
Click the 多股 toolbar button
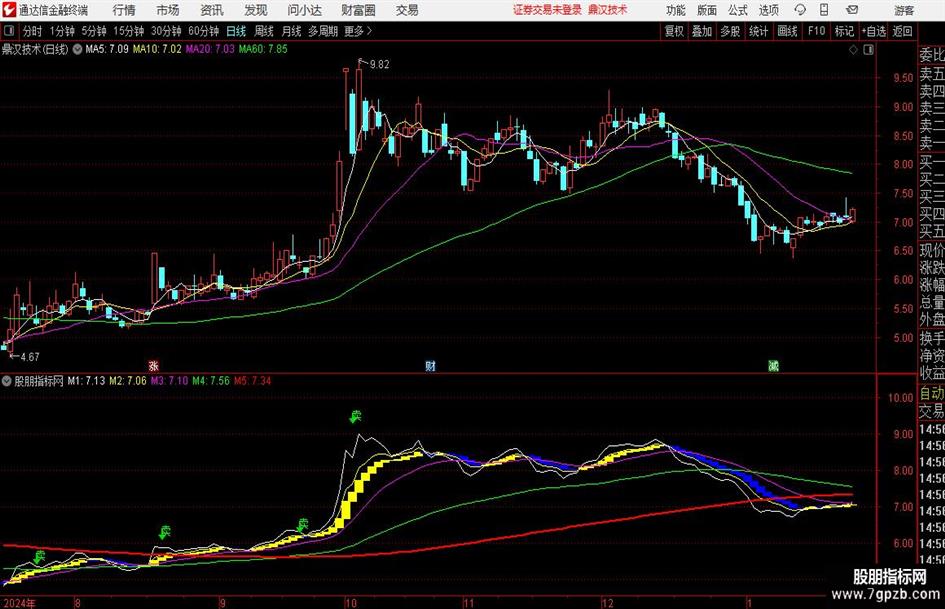pos(730,31)
